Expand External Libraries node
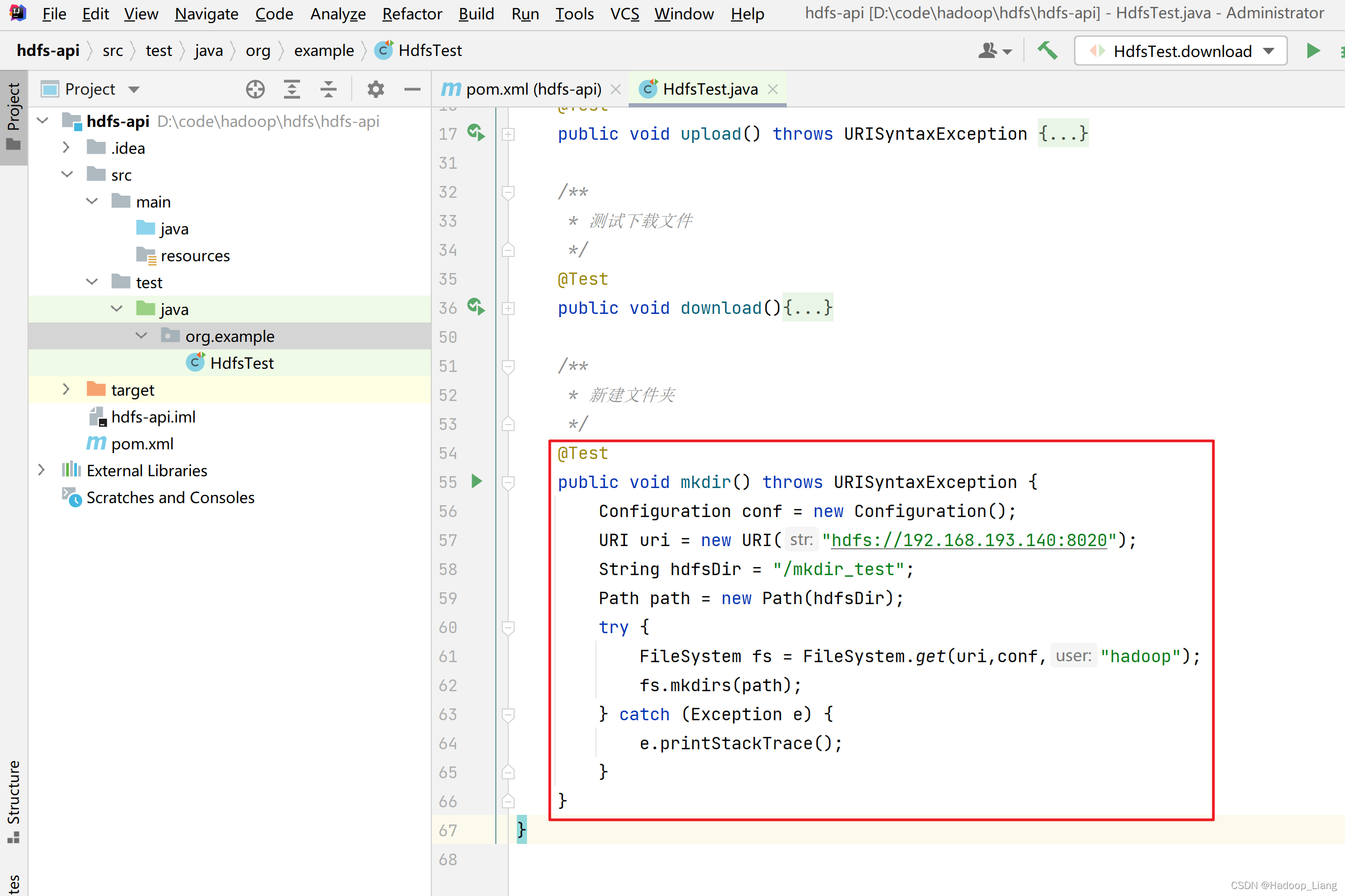Image resolution: width=1345 pixels, height=896 pixels. pos(41,470)
